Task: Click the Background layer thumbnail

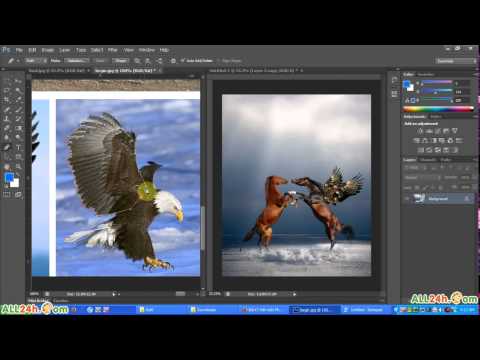Action: [x=419, y=199]
